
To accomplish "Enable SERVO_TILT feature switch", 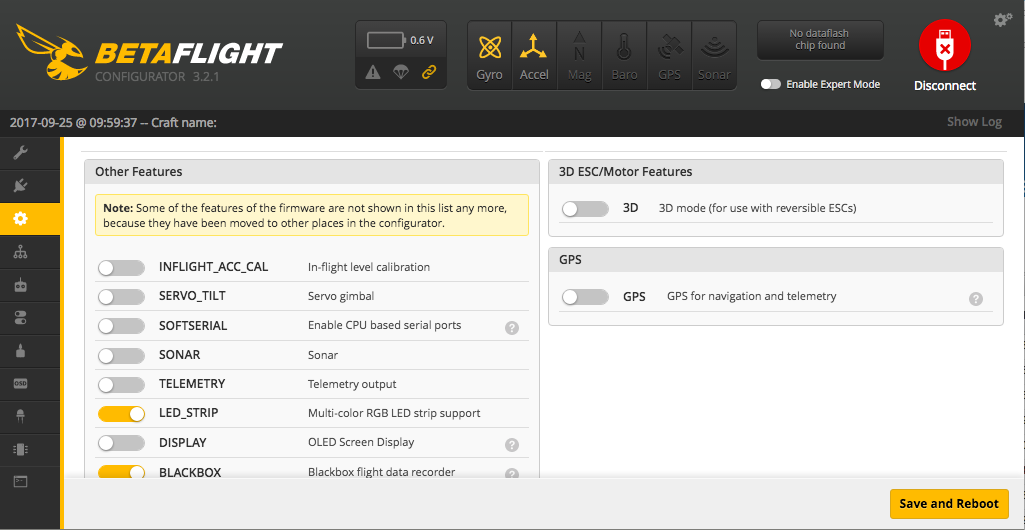I will tap(121, 297).
